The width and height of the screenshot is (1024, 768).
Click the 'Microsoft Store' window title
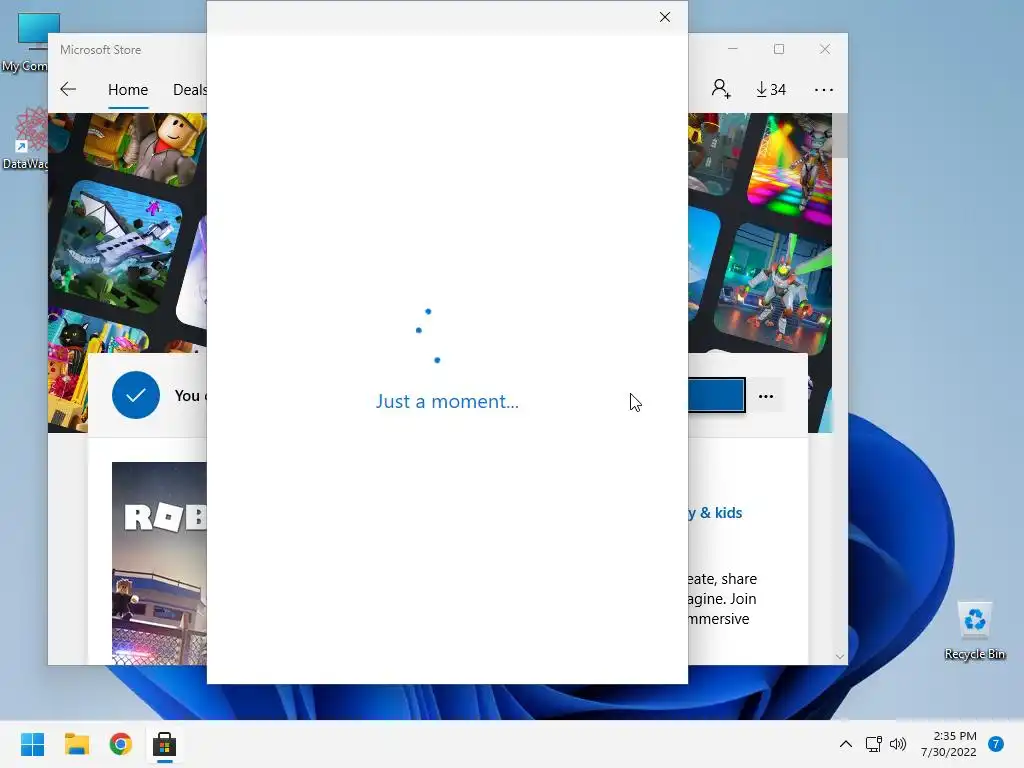(x=100, y=50)
